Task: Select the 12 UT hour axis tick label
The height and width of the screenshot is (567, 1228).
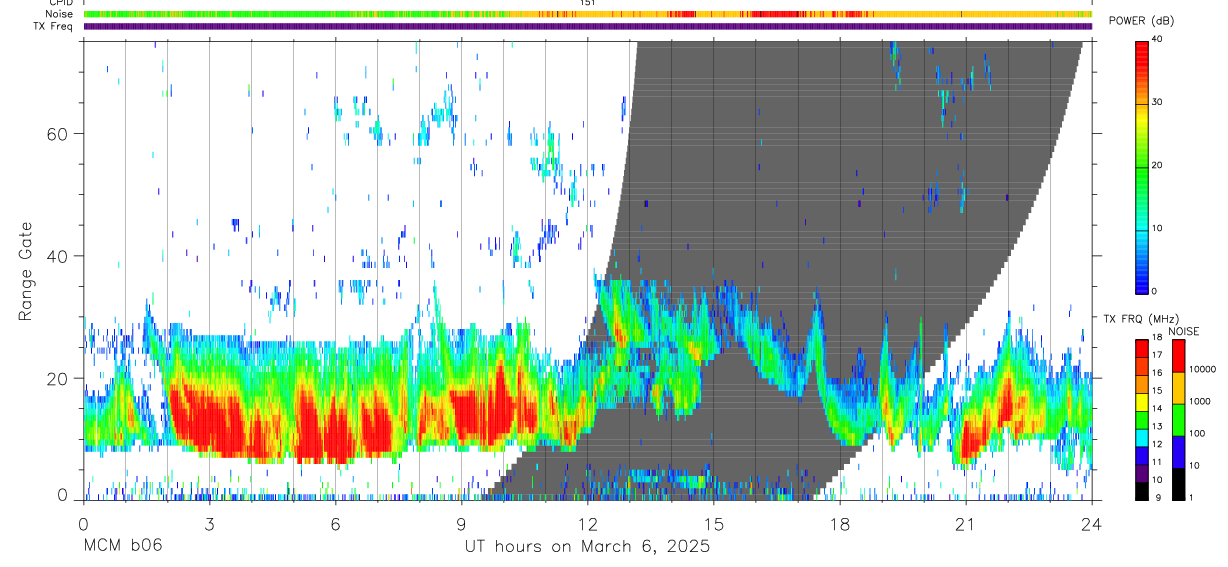Action: [x=588, y=524]
